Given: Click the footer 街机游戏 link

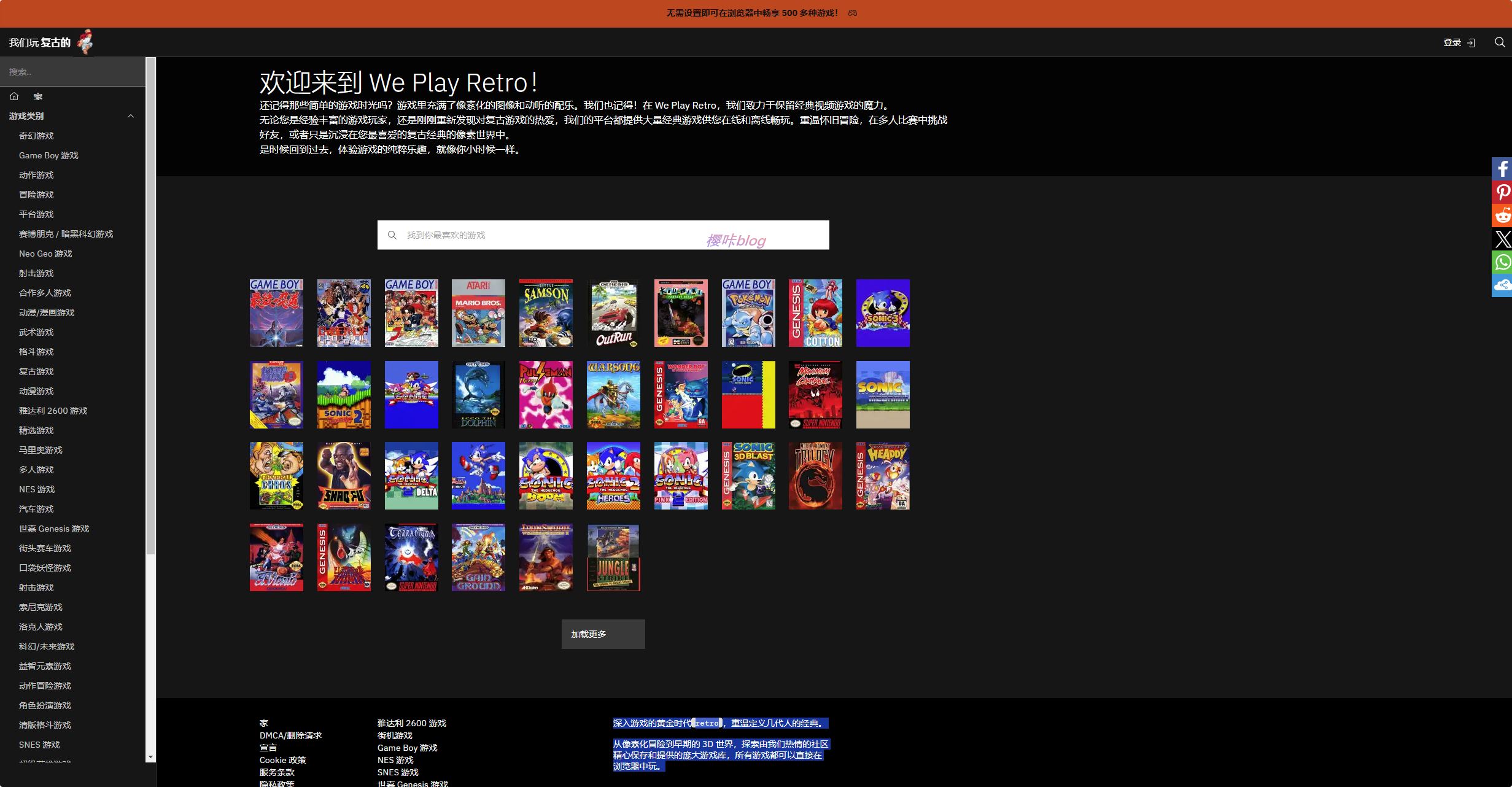Looking at the screenshot, I should 395,735.
